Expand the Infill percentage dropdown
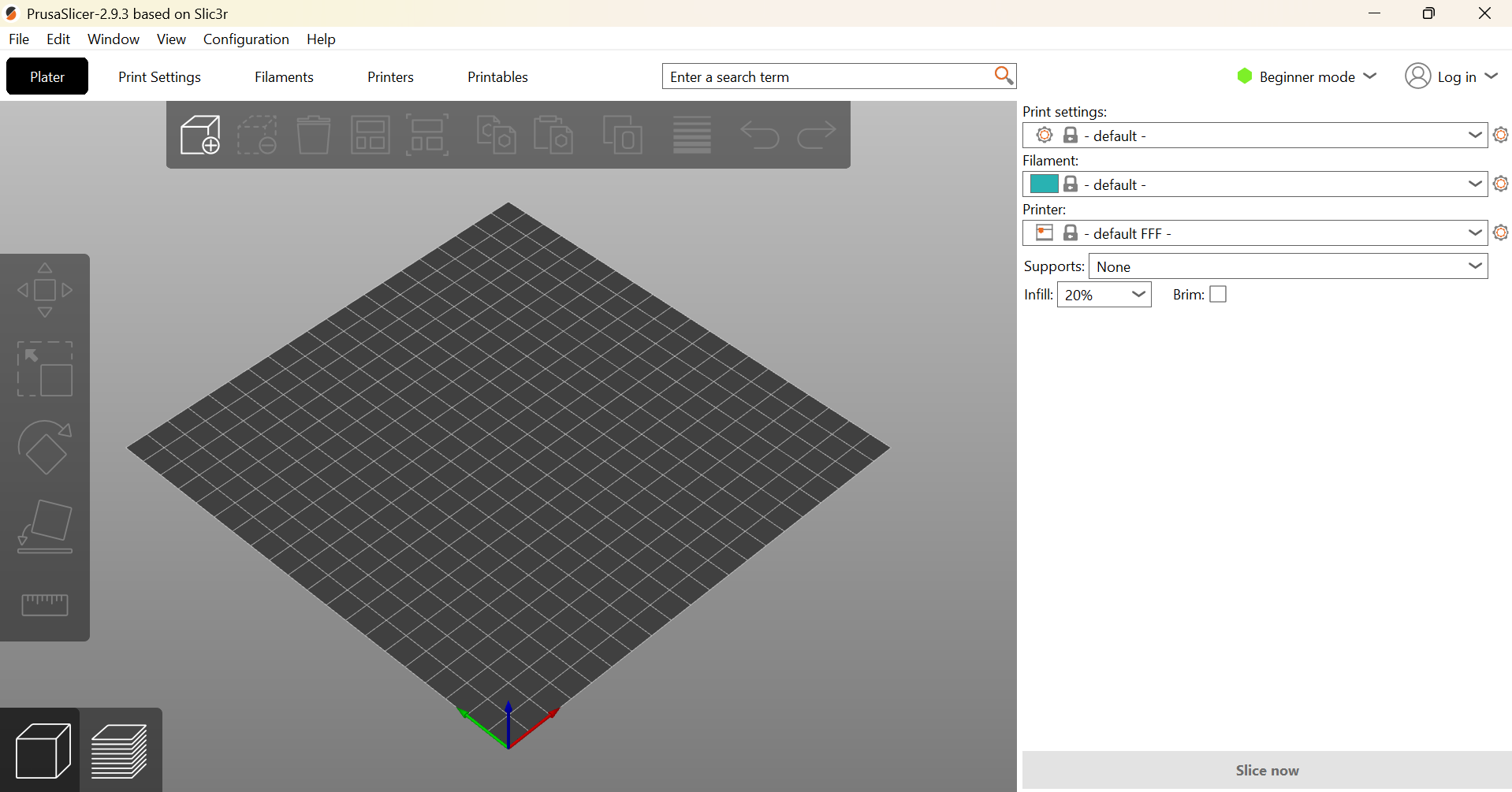Image resolution: width=1512 pixels, height=792 pixels. tap(1104, 295)
